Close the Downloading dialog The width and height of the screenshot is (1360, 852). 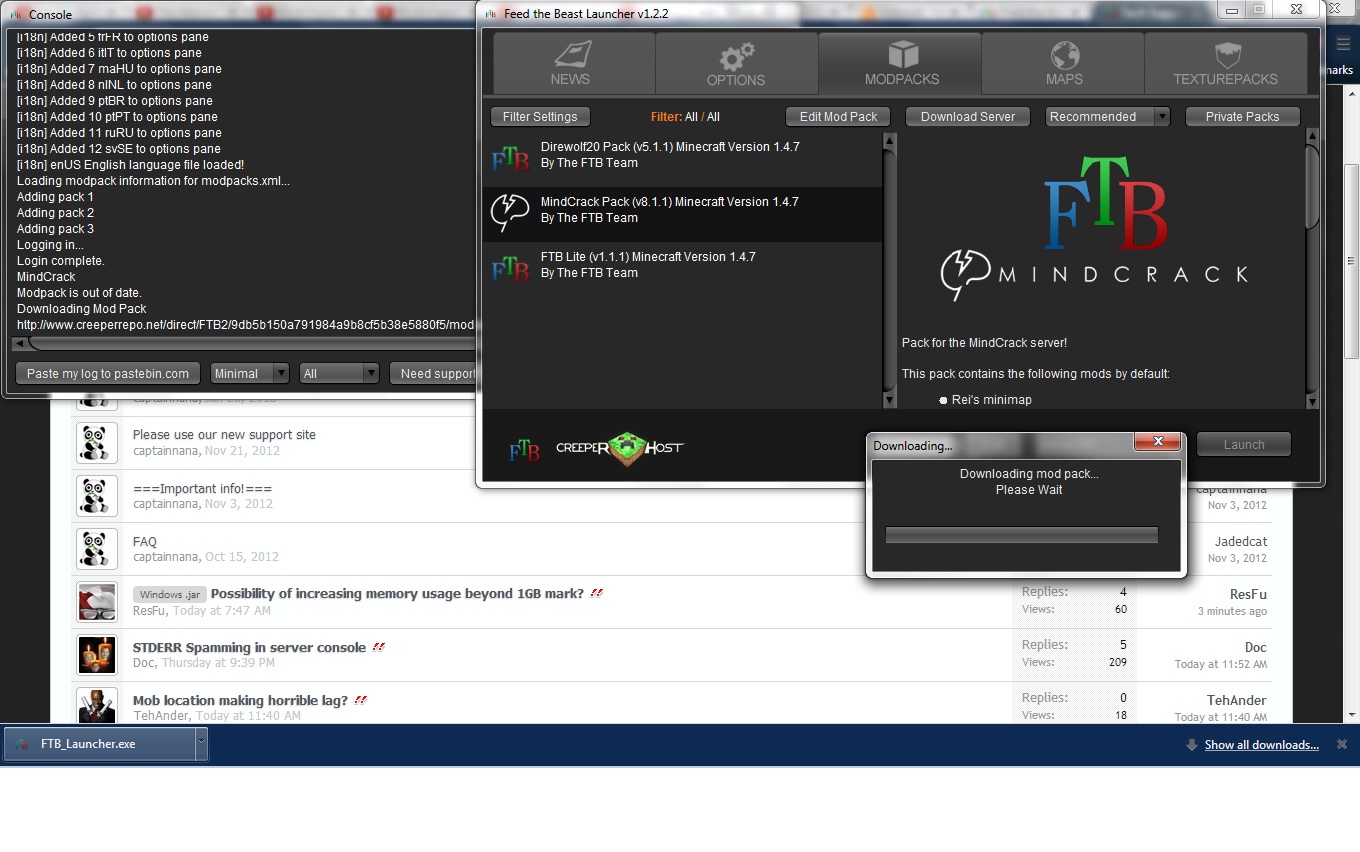pyautogui.click(x=1158, y=442)
